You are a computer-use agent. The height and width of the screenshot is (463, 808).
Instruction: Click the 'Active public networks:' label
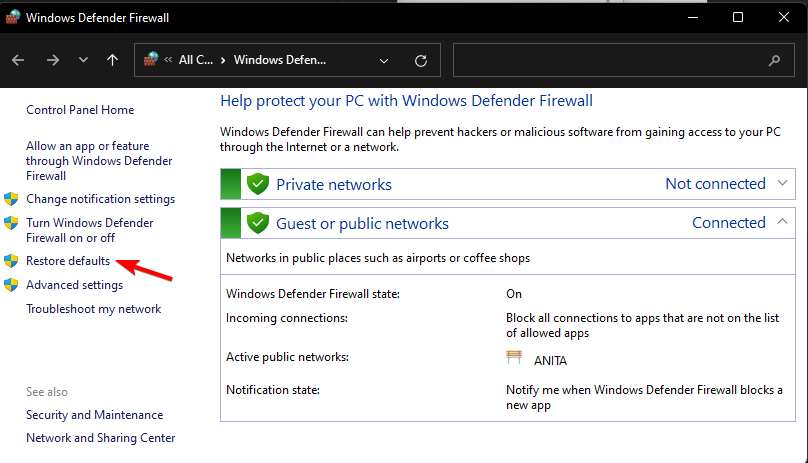coord(287,357)
